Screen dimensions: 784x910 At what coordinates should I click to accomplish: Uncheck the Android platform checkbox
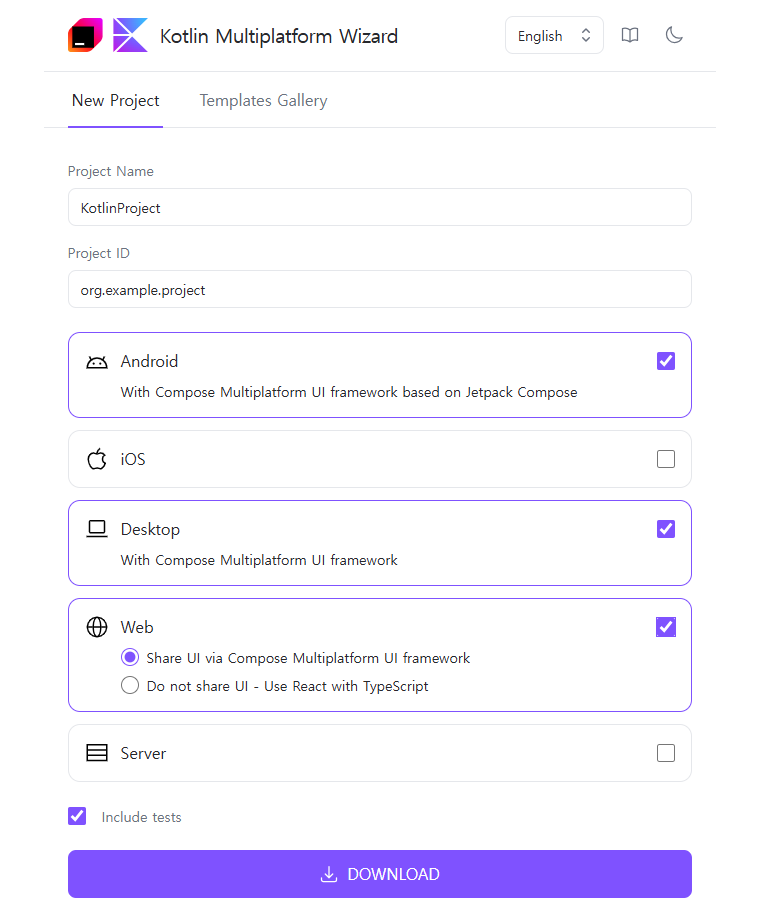(666, 361)
